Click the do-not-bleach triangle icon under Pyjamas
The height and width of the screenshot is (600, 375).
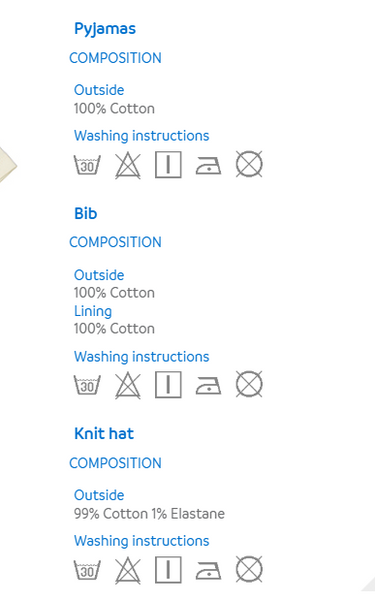[128, 165]
